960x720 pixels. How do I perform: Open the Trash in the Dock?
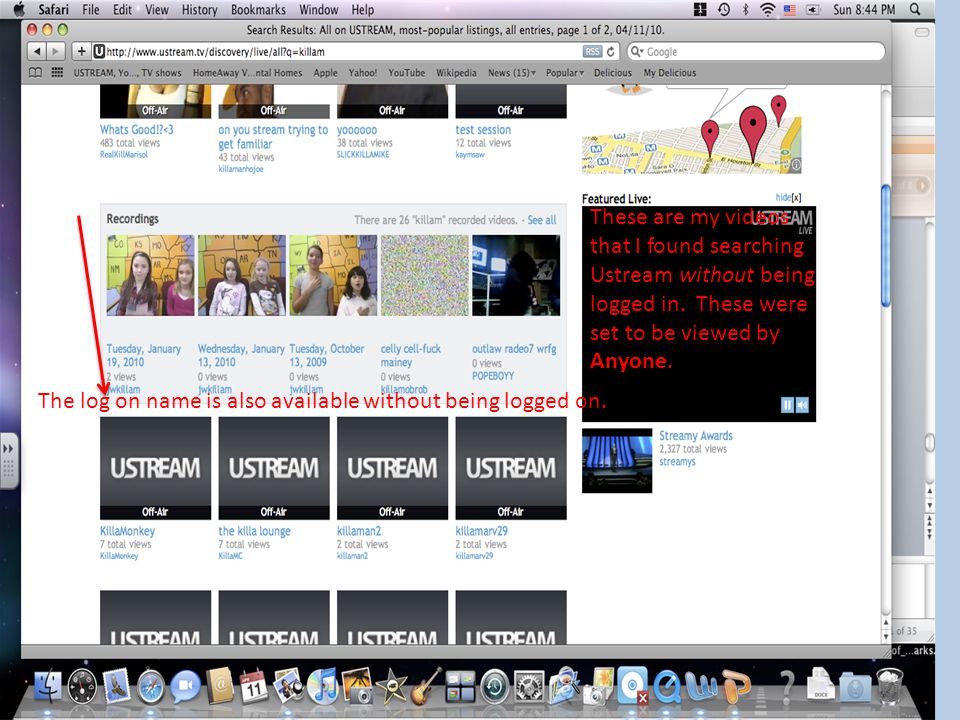pos(890,686)
